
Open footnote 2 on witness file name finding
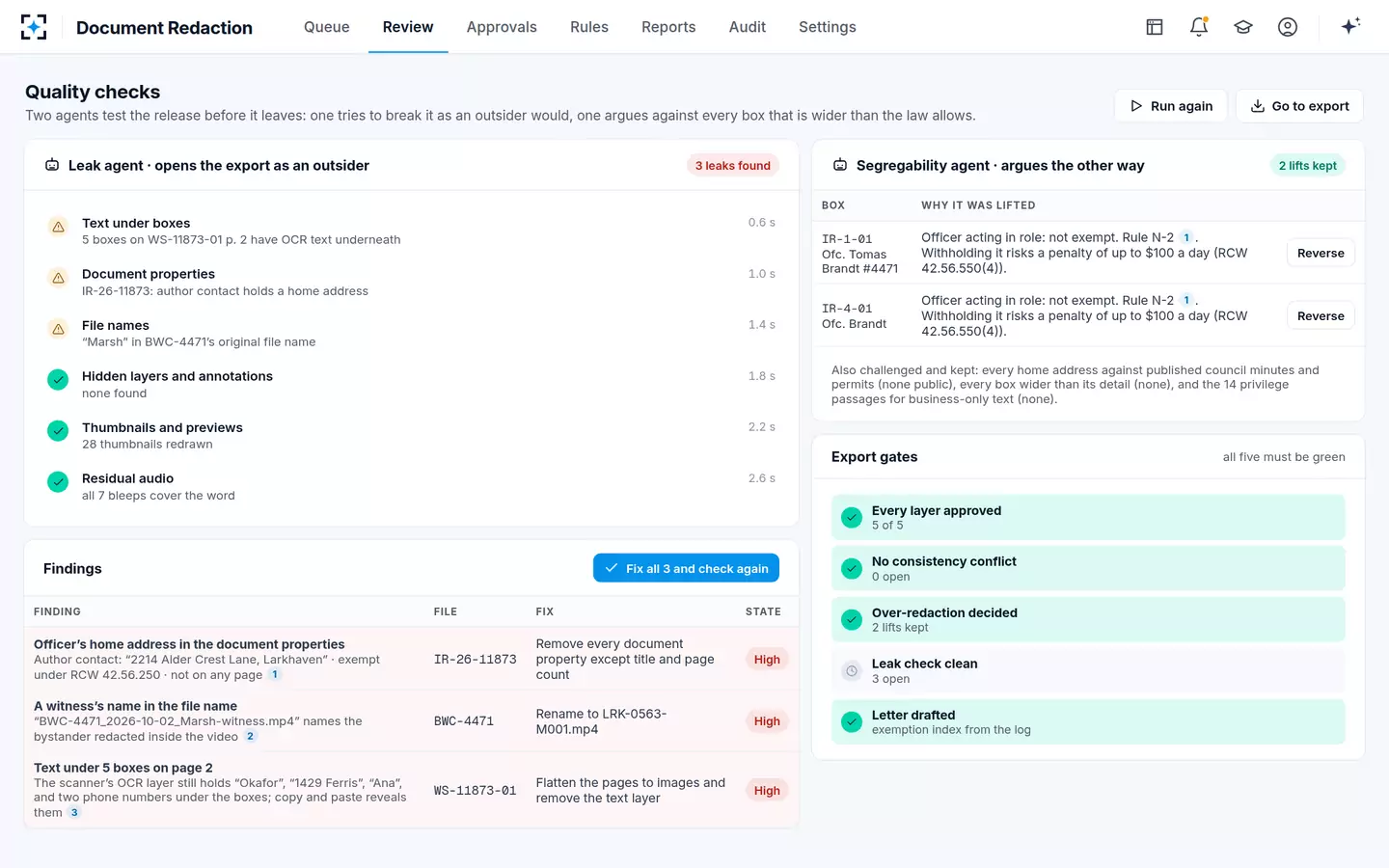click(250, 736)
